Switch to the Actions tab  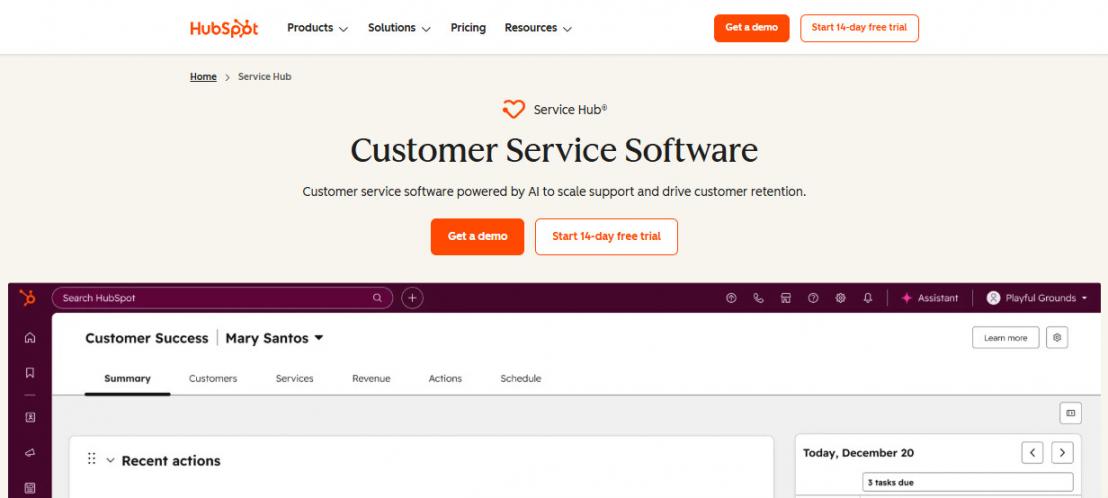pyautogui.click(x=445, y=379)
